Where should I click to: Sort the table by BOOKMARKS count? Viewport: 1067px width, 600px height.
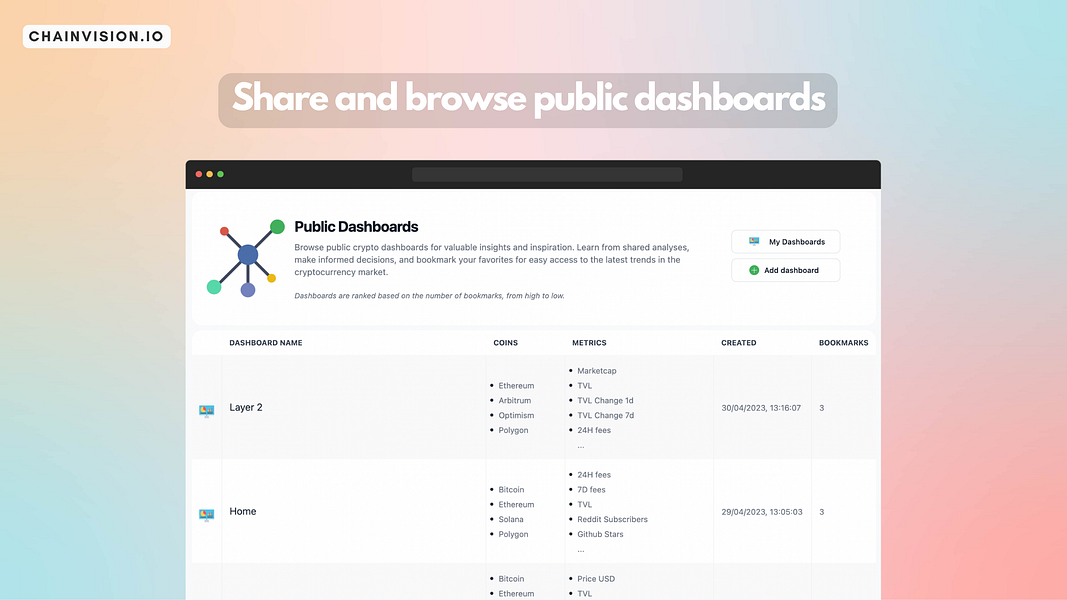point(843,342)
